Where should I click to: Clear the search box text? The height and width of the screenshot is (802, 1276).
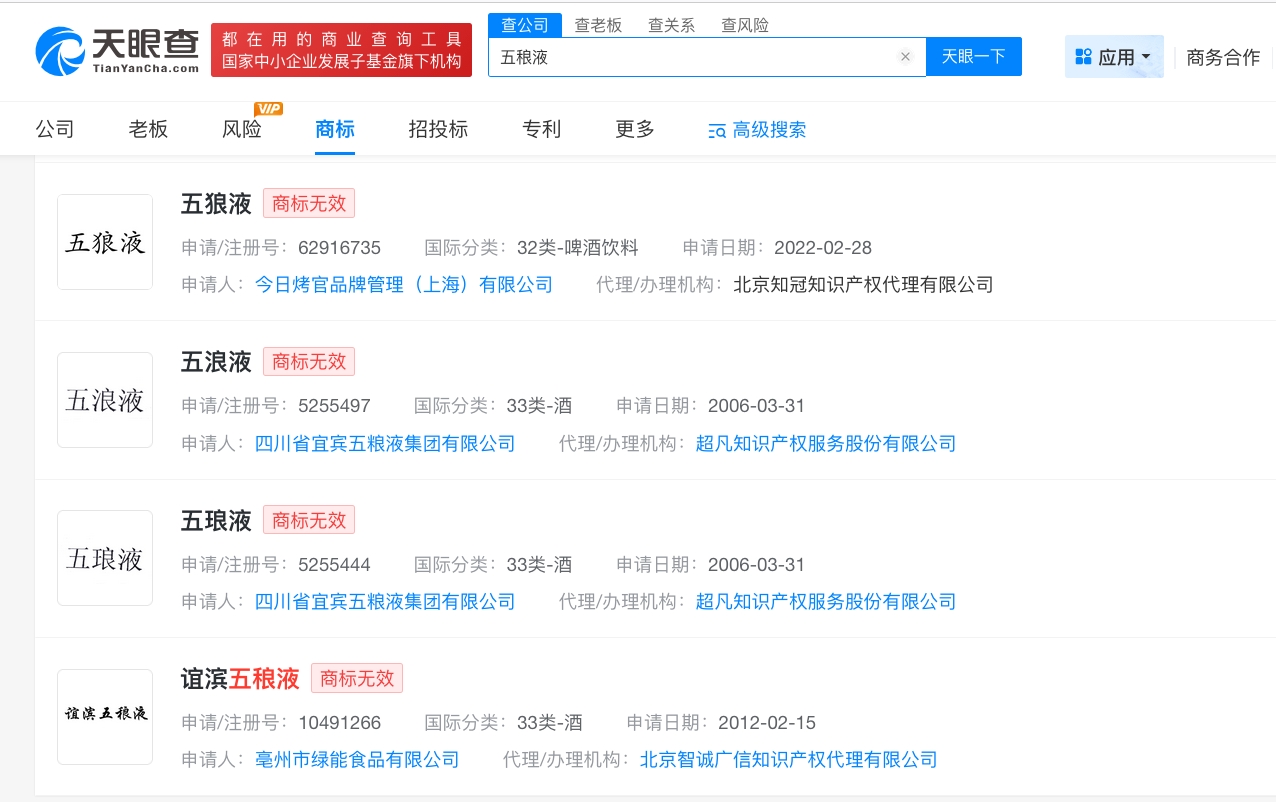point(905,57)
